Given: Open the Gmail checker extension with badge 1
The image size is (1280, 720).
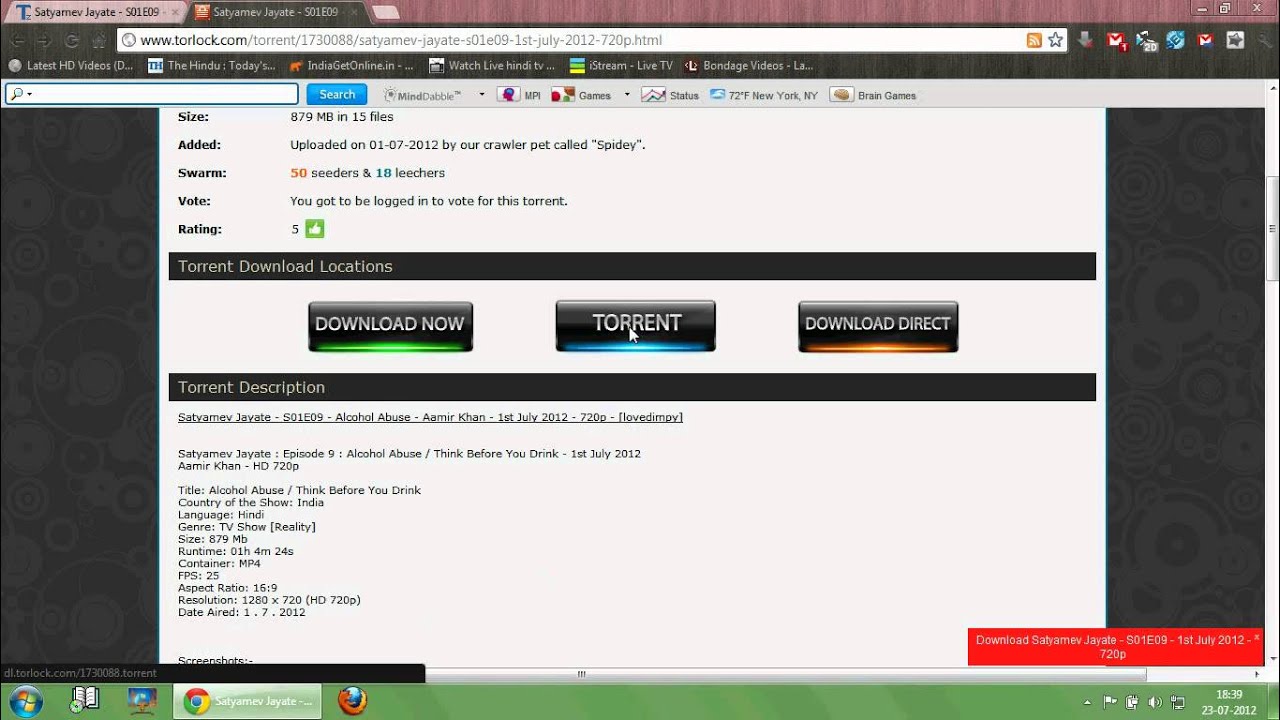Looking at the screenshot, I should pos(1117,41).
